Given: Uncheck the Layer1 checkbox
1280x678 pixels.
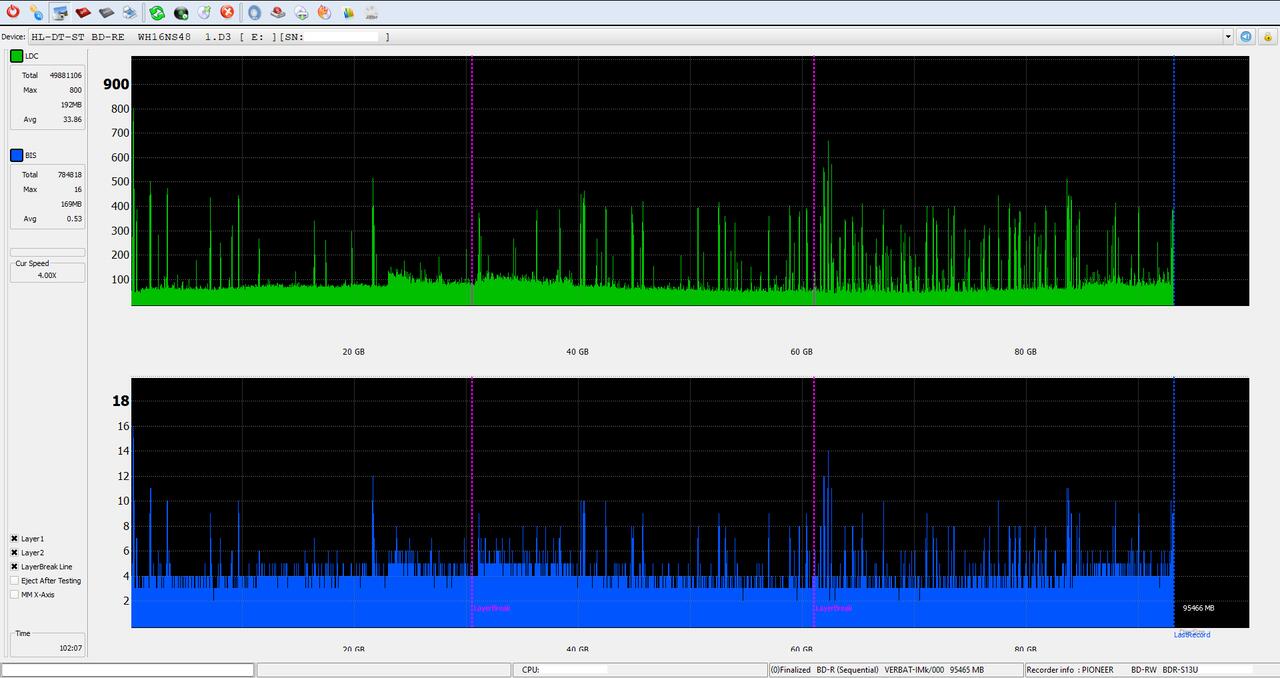Looking at the screenshot, I should (x=15, y=538).
